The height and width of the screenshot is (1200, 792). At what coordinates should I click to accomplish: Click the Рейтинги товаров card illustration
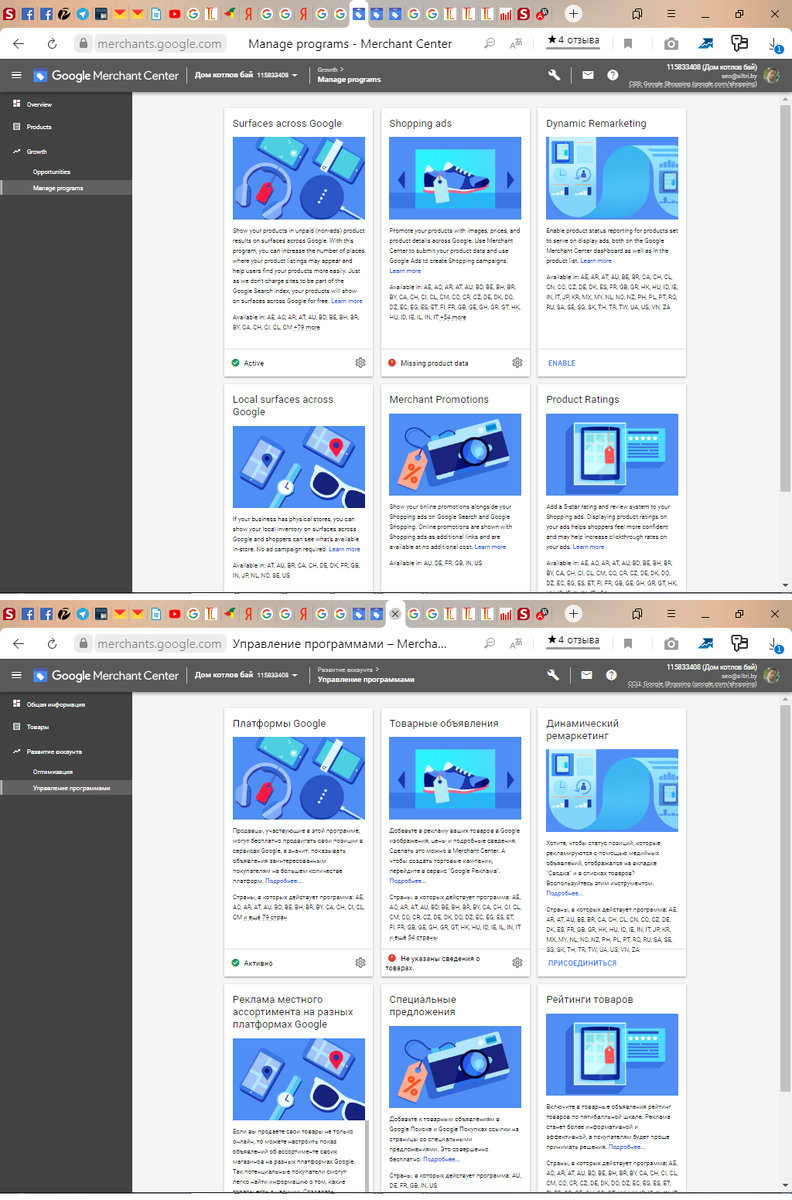pos(612,1055)
